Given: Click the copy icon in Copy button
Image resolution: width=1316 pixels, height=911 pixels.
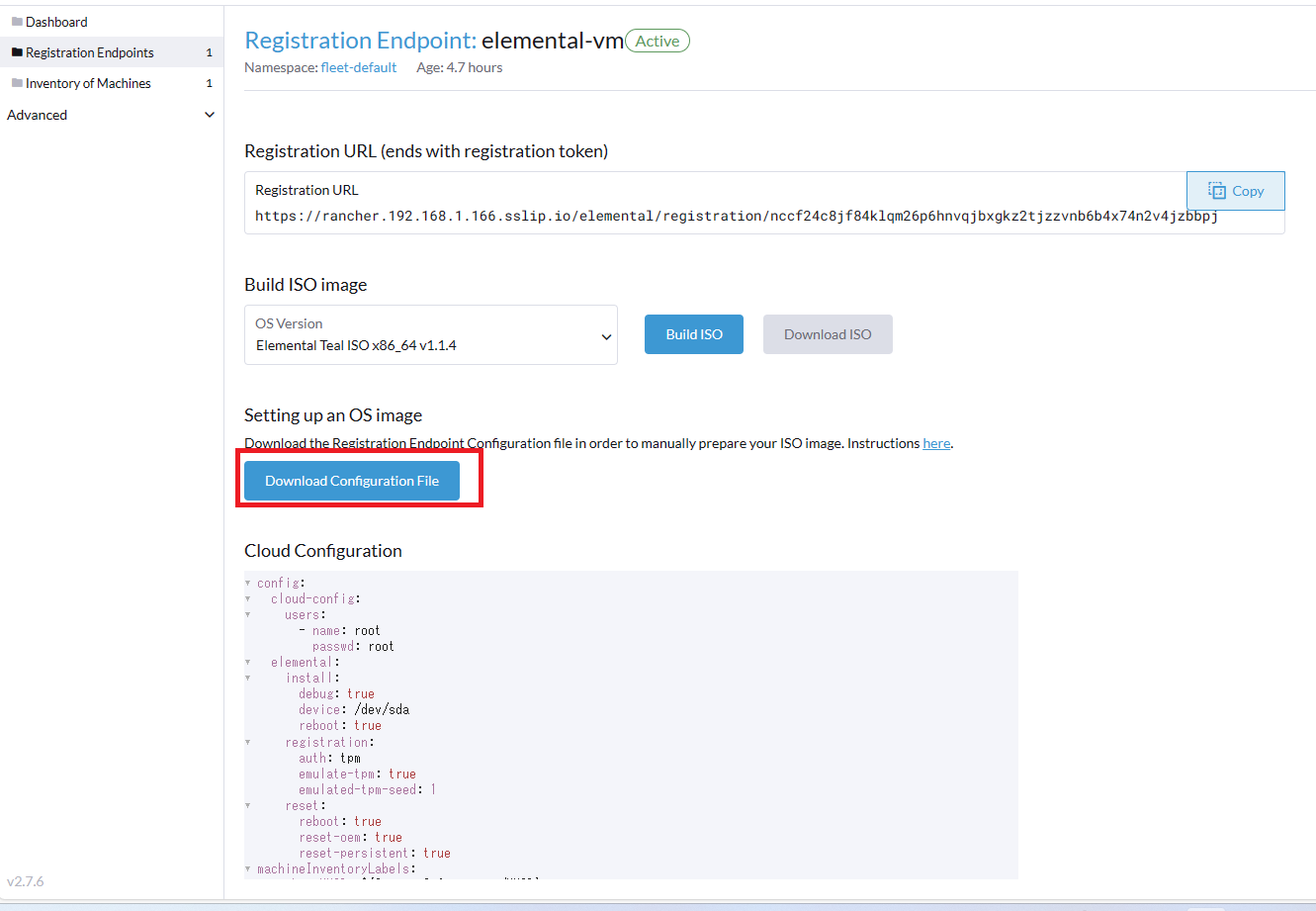Looking at the screenshot, I should pos(1217,191).
